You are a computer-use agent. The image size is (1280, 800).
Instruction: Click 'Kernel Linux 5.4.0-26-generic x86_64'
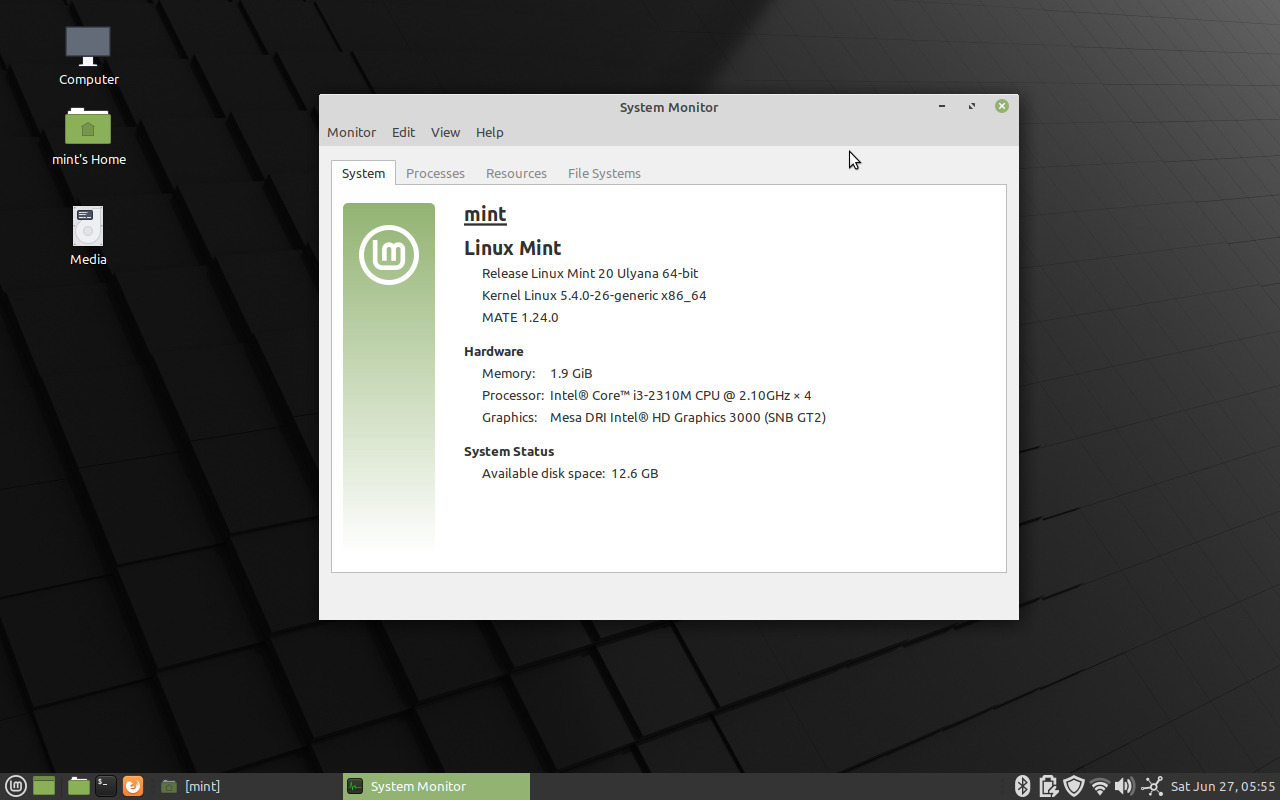point(594,295)
